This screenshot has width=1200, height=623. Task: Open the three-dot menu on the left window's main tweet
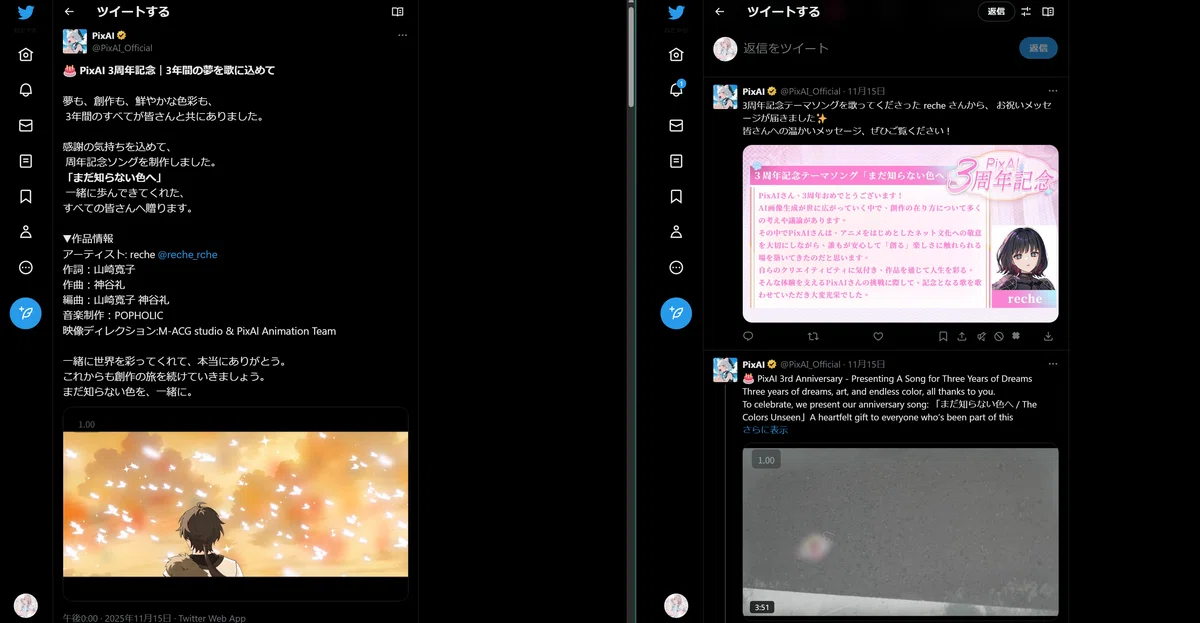(x=403, y=35)
